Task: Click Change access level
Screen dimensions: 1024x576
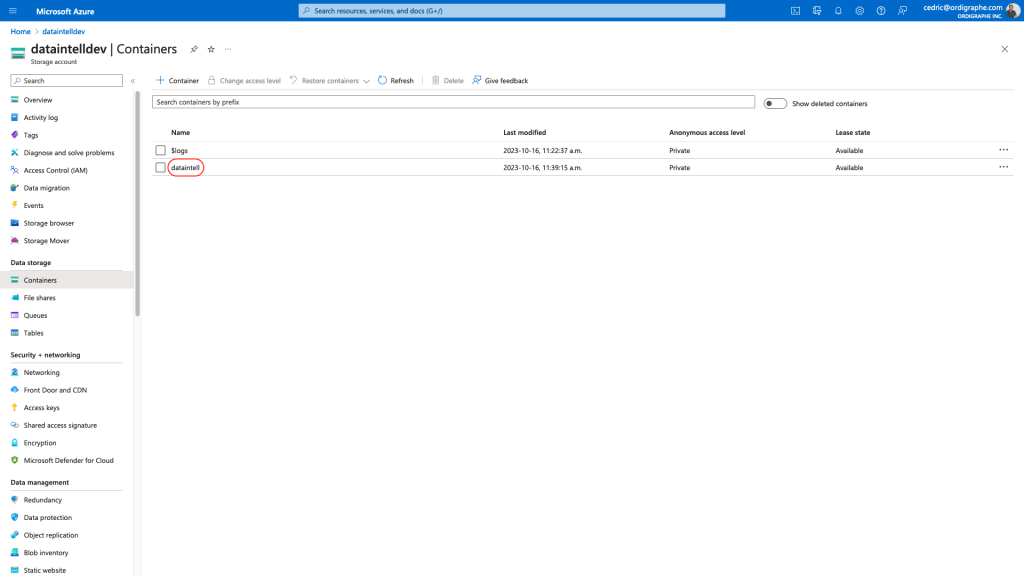Action: [x=244, y=81]
